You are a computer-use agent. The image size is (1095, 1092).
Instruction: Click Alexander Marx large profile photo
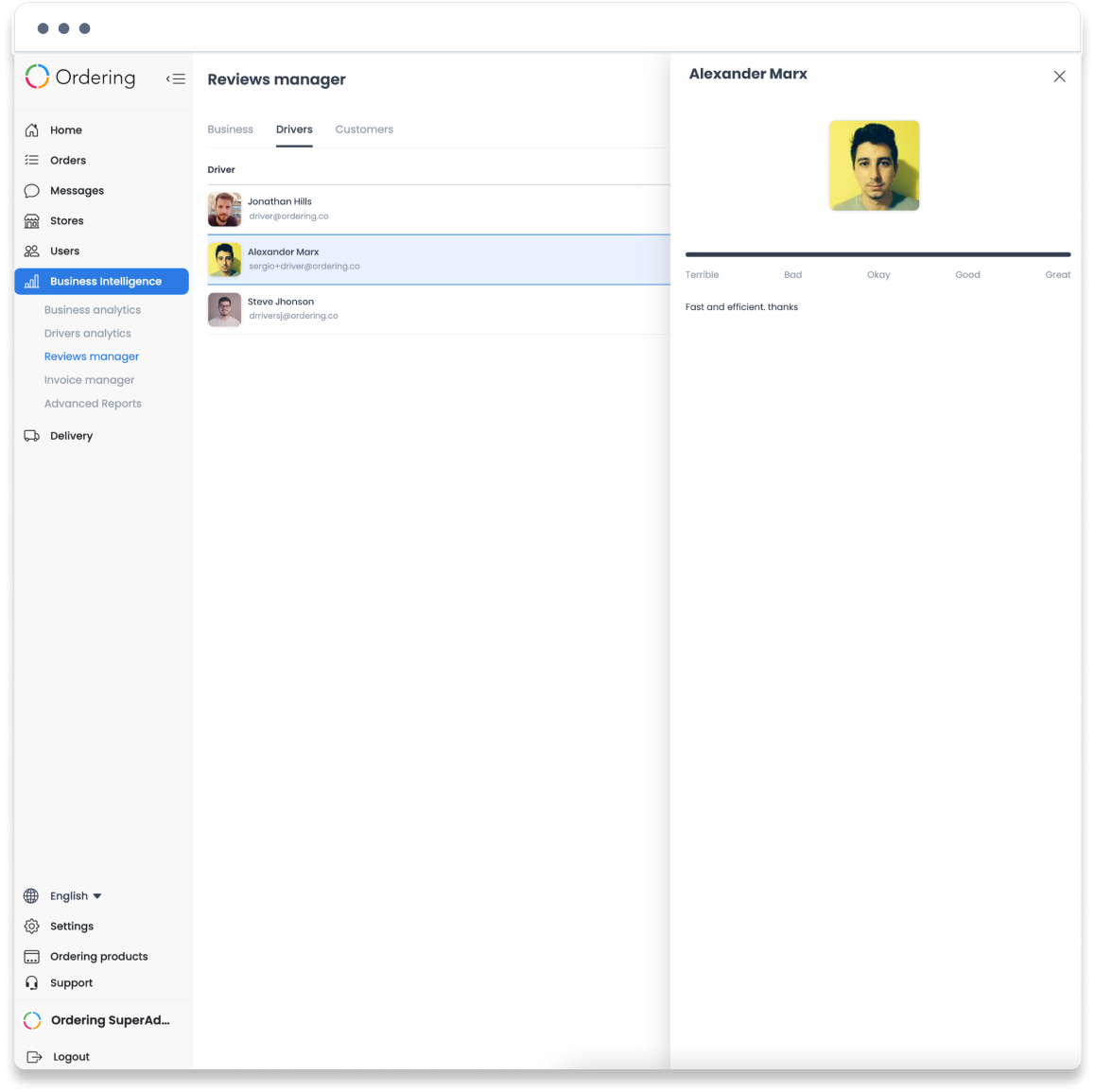coord(875,165)
